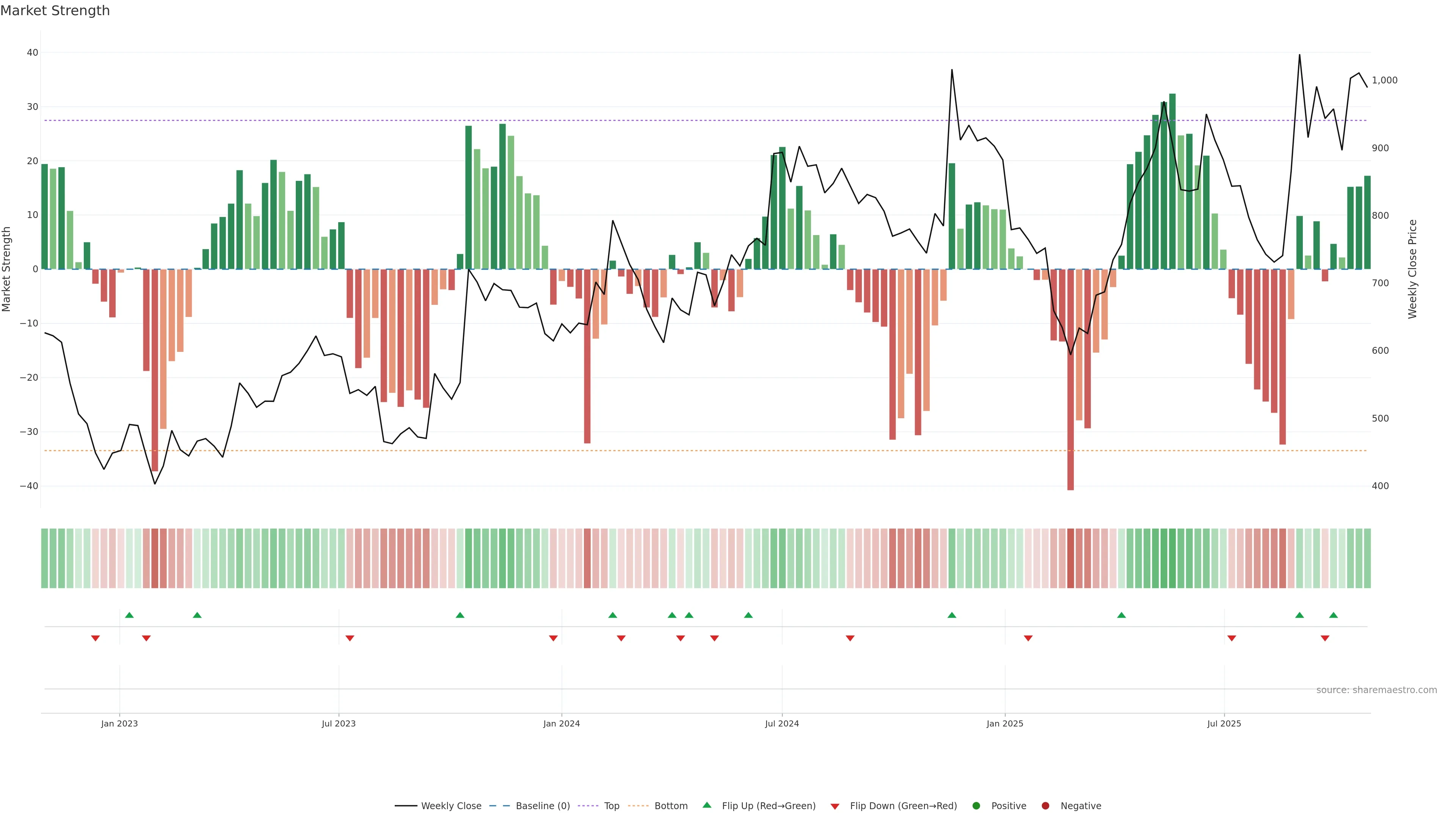Click the Market Strength chart title
The width and height of the screenshot is (1456, 819).
(55, 11)
